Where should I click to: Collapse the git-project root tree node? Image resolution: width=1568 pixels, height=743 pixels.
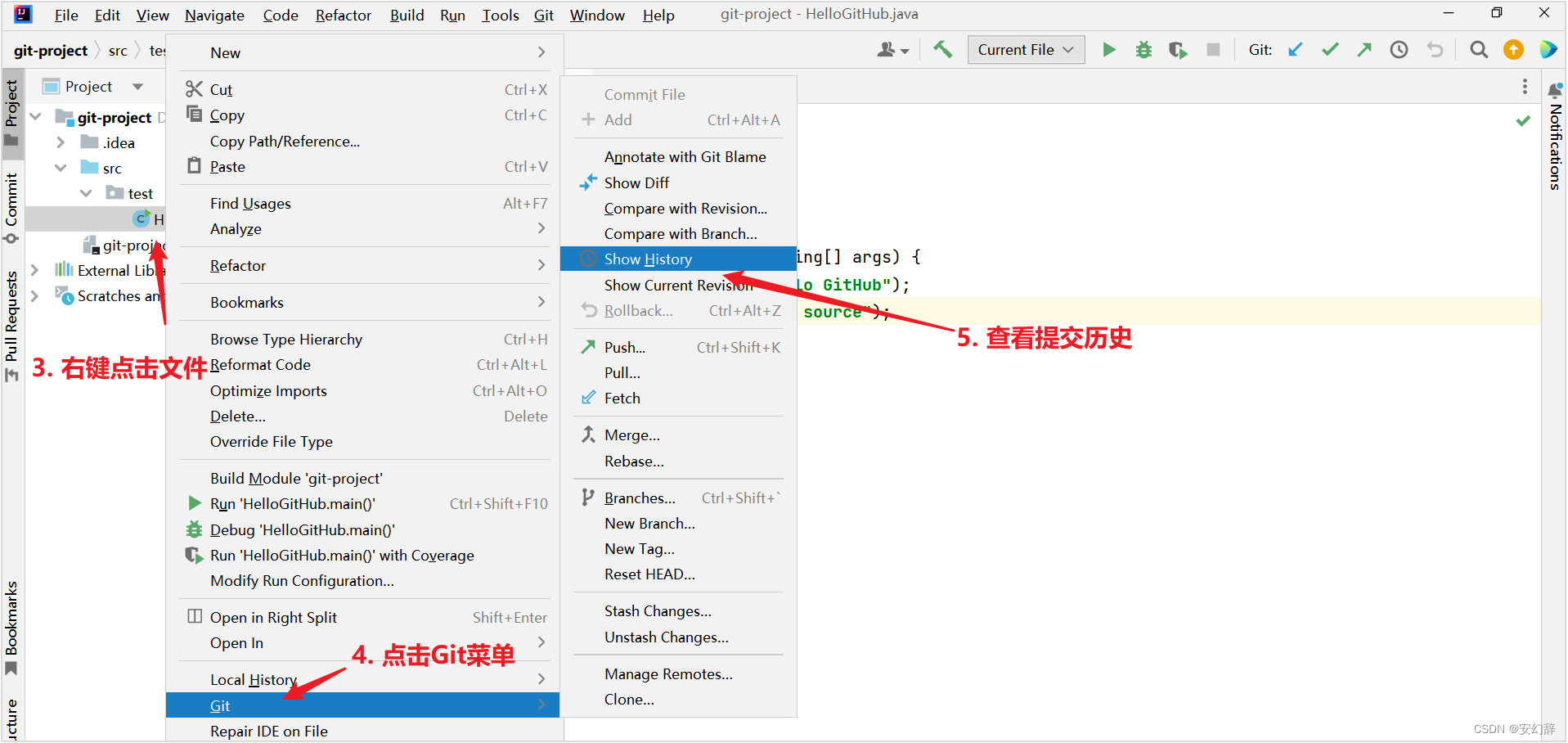(x=35, y=117)
